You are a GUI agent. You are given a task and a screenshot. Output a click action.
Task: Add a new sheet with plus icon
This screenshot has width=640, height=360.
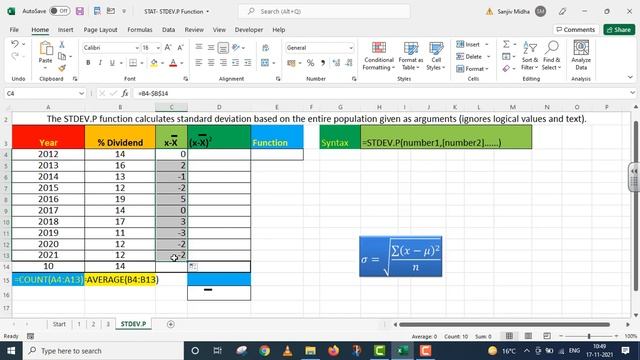[x=171, y=324]
